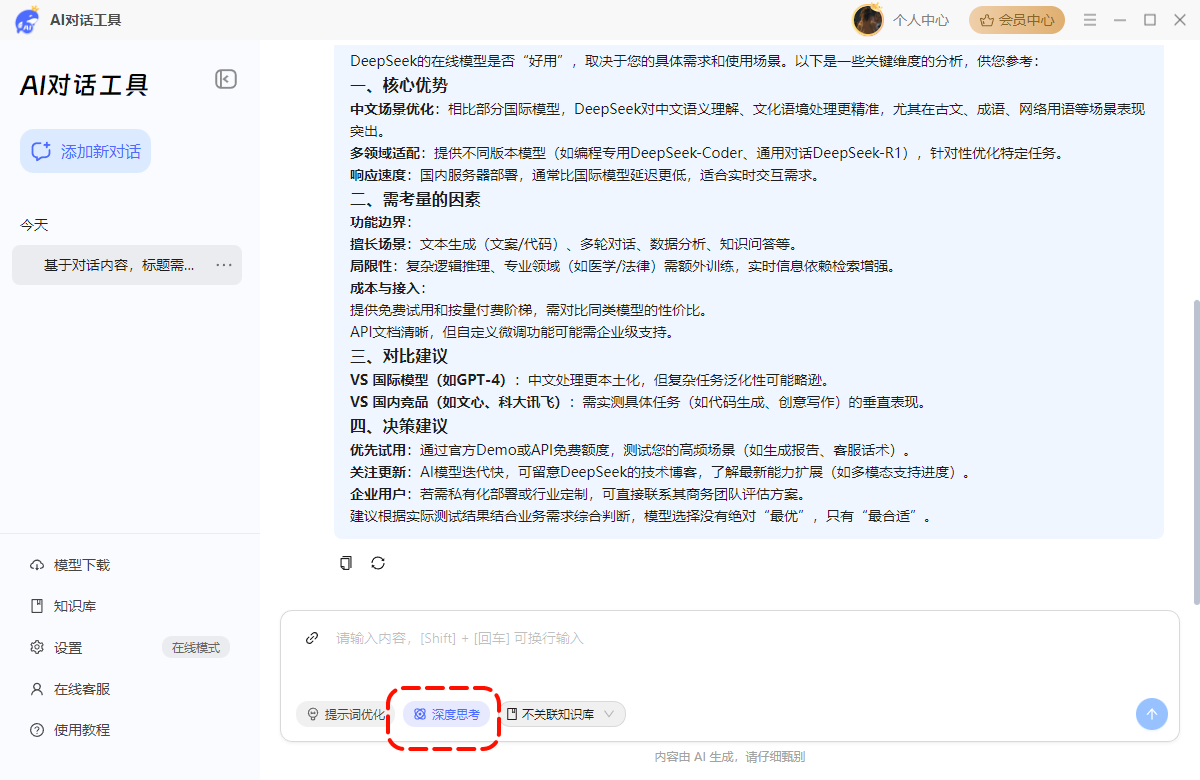Click the 模型下载 cloud icon
The image size is (1200, 780).
(x=37, y=565)
